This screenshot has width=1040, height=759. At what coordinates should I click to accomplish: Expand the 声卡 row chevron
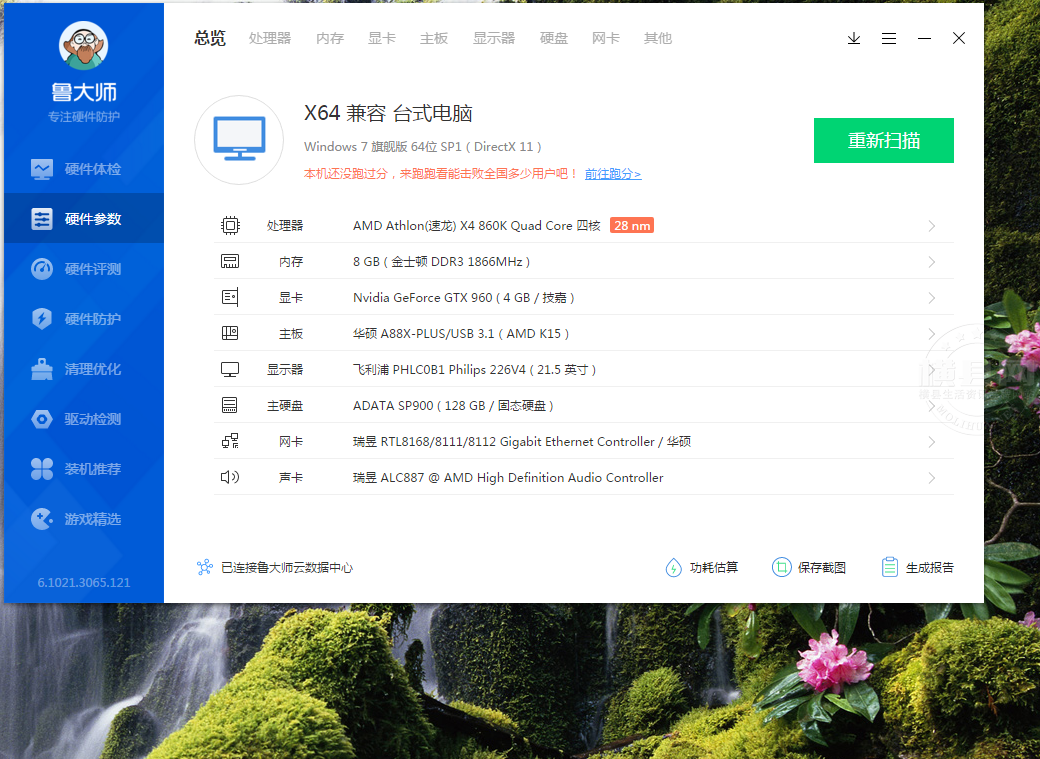click(x=932, y=478)
